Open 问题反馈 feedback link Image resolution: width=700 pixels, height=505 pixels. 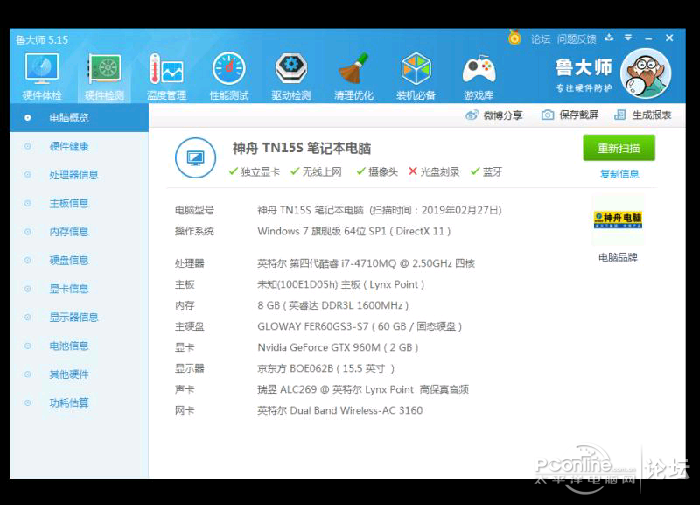coord(576,39)
